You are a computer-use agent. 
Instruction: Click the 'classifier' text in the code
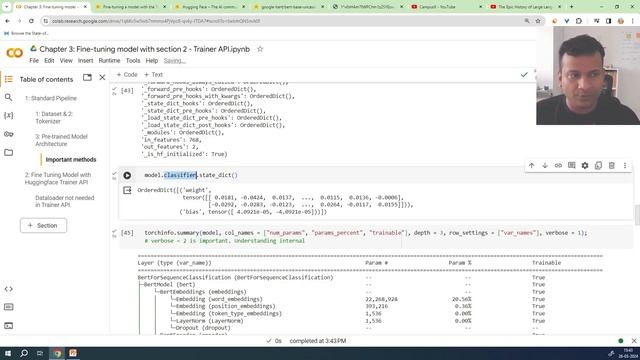(180, 175)
